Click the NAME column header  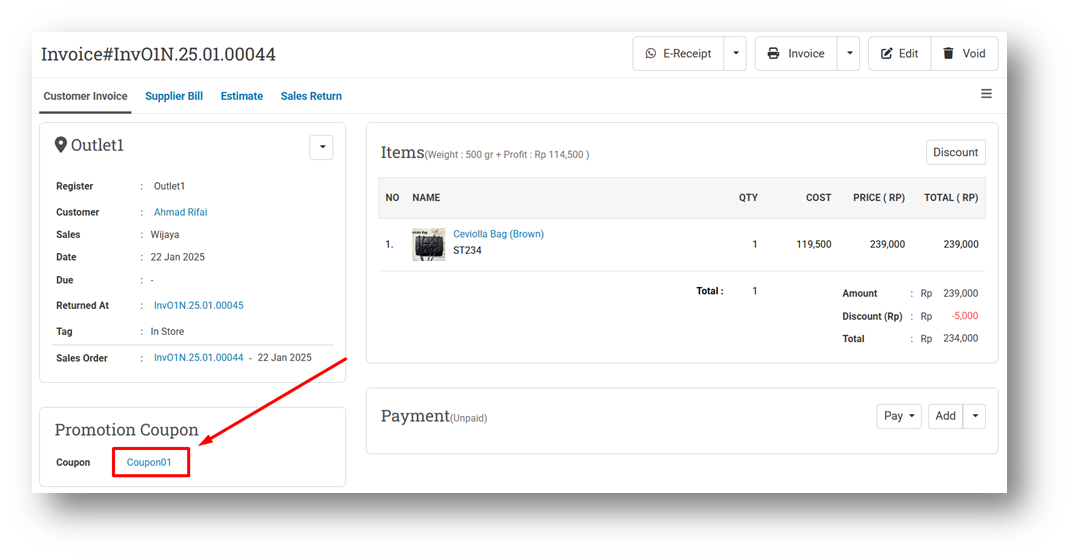pyautogui.click(x=426, y=198)
